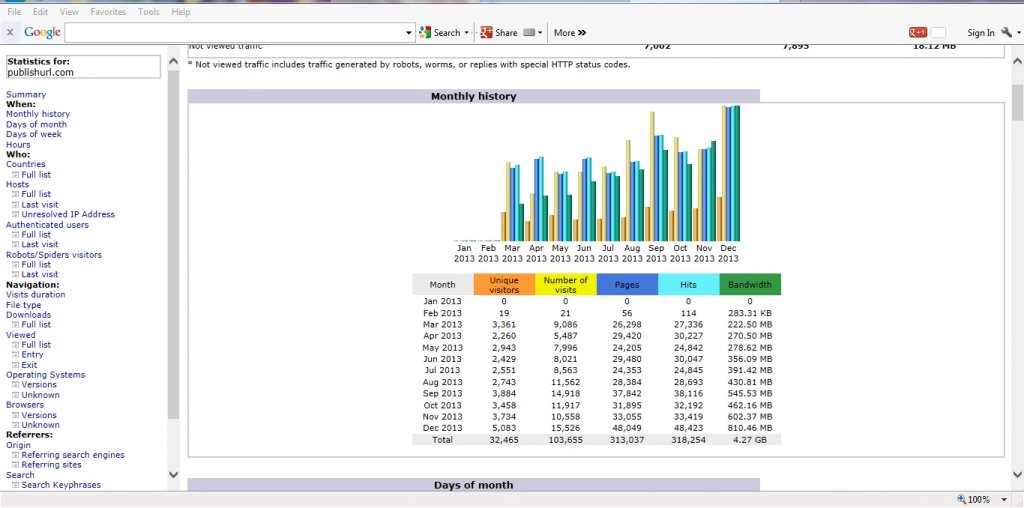Open Versions icon under Operating Systems
Screen dimensions: 1024x508
(16, 385)
